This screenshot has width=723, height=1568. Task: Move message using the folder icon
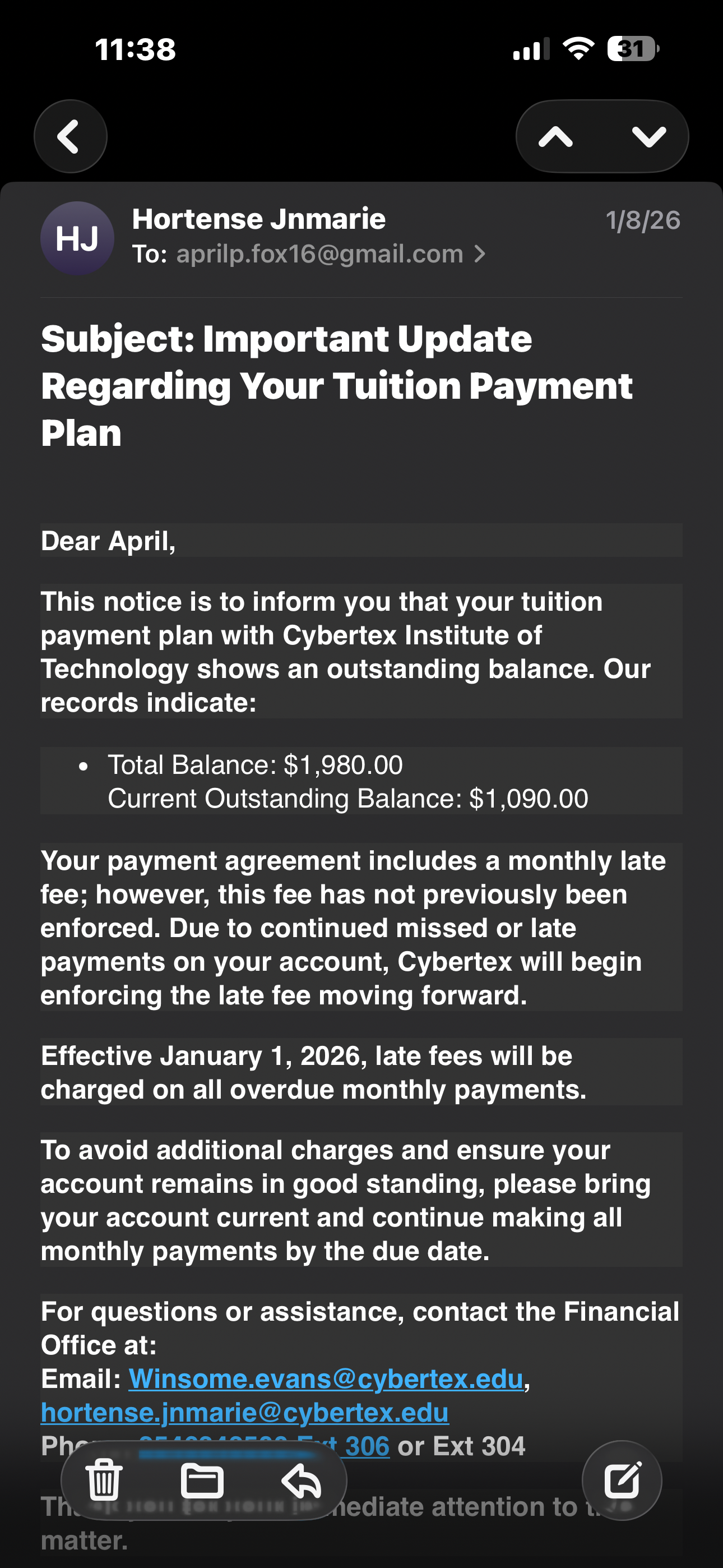[x=202, y=1481]
